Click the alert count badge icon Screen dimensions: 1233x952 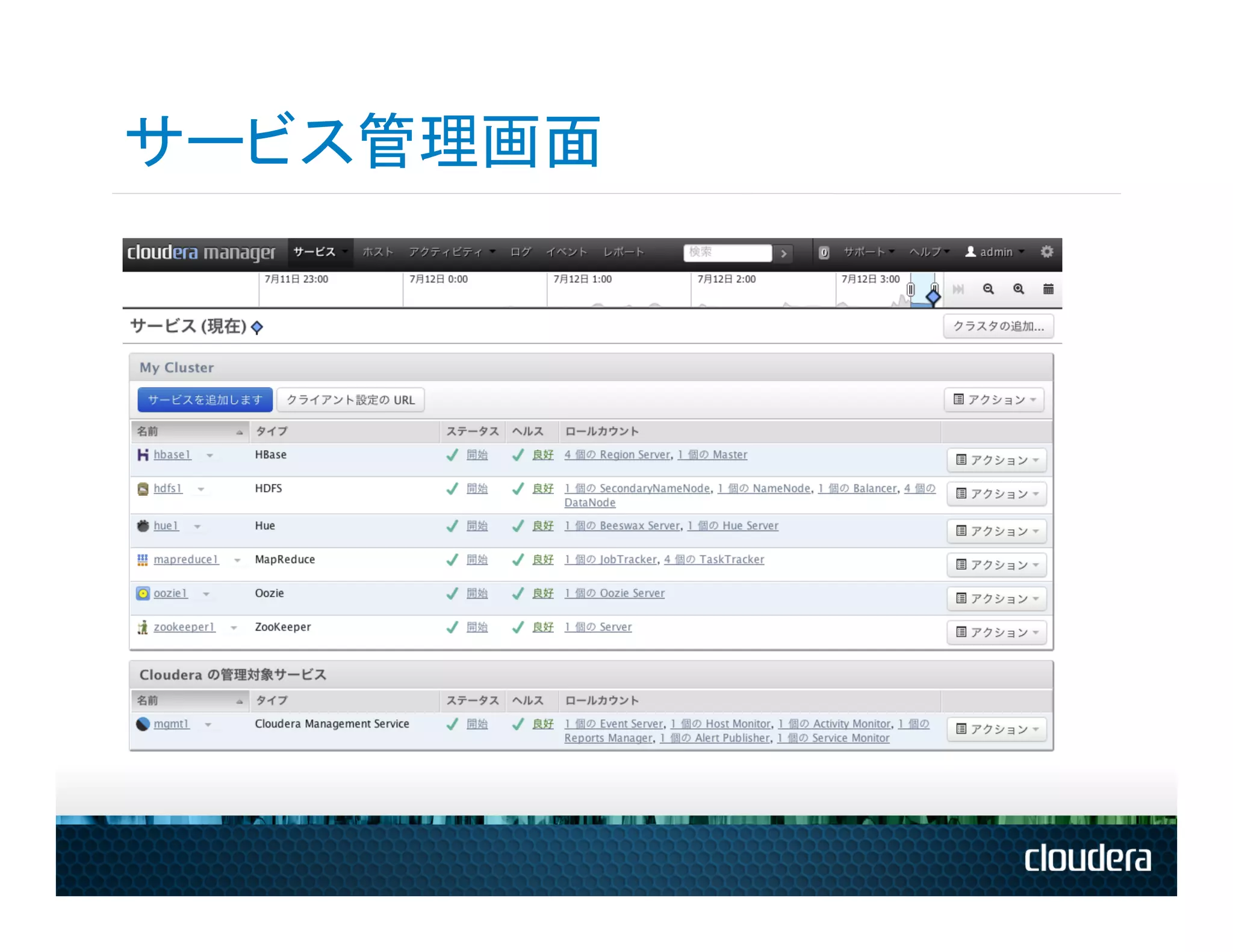click(824, 252)
